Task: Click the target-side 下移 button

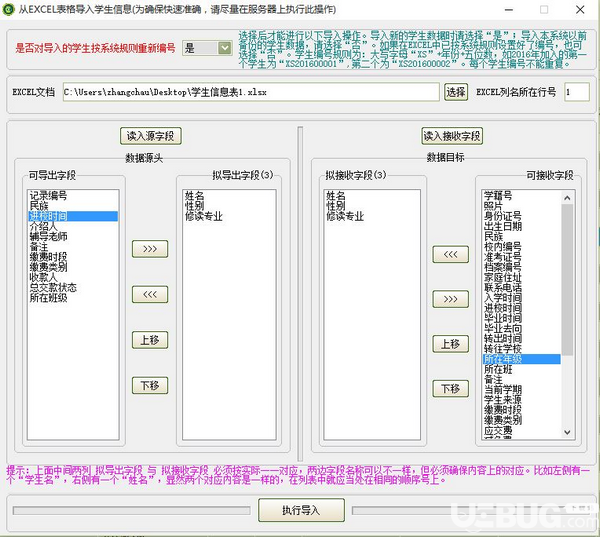Action: [x=450, y=389]
